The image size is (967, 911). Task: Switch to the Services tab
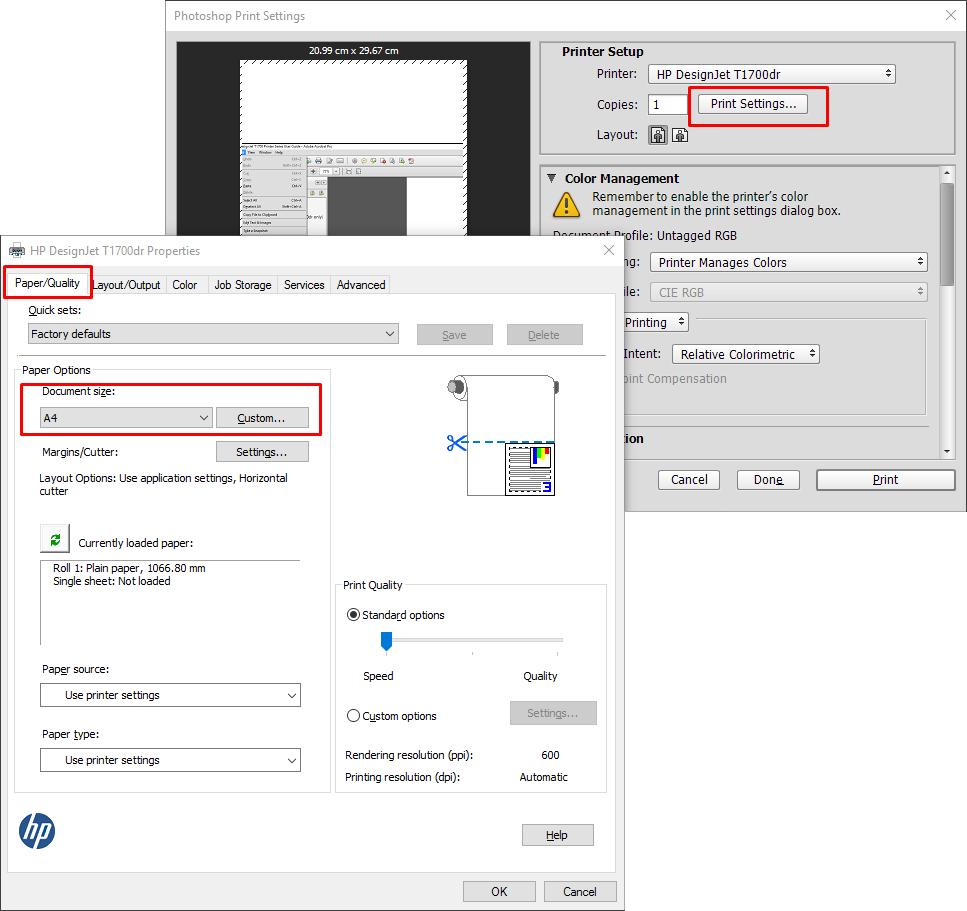pos(304,285)
